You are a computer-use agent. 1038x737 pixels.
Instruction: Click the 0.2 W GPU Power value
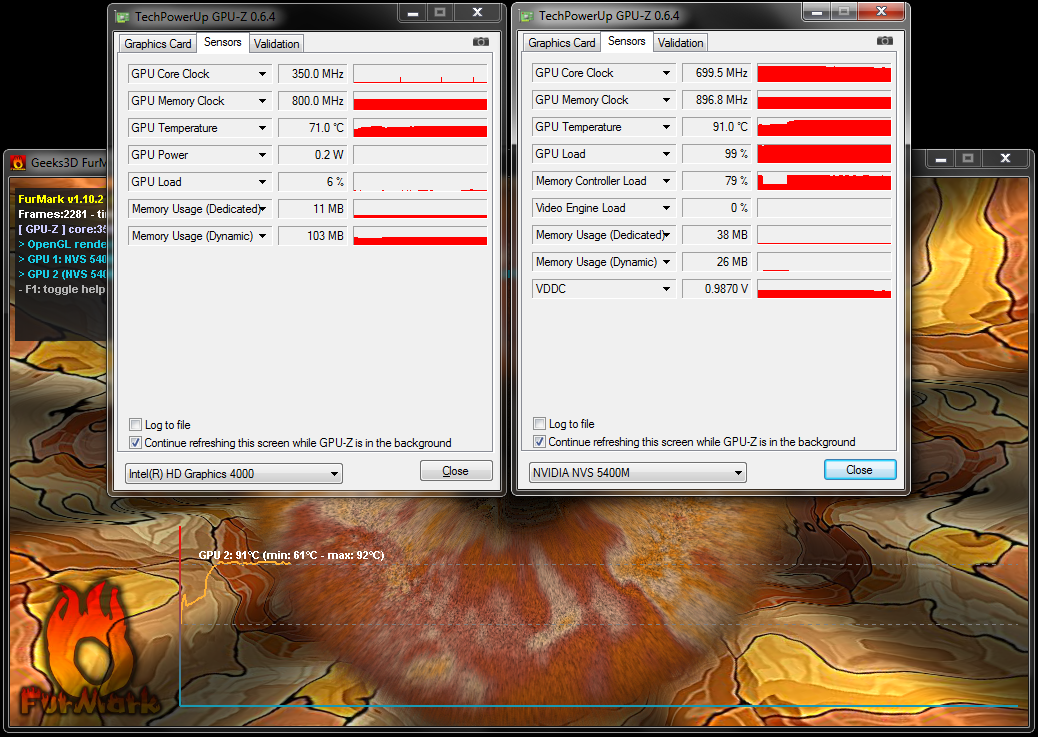point(313,155)
